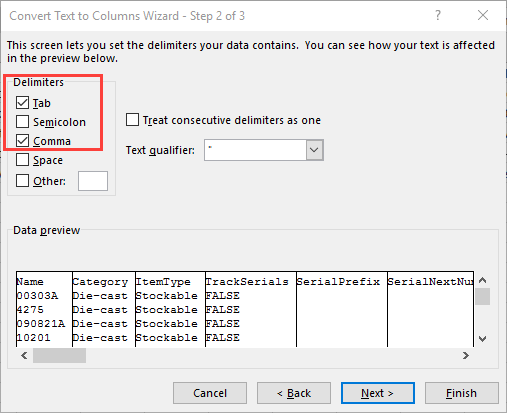Click the Cancel button
This screenshot has height=413, width=507.
pyautogui.click(x=210, y=393)
